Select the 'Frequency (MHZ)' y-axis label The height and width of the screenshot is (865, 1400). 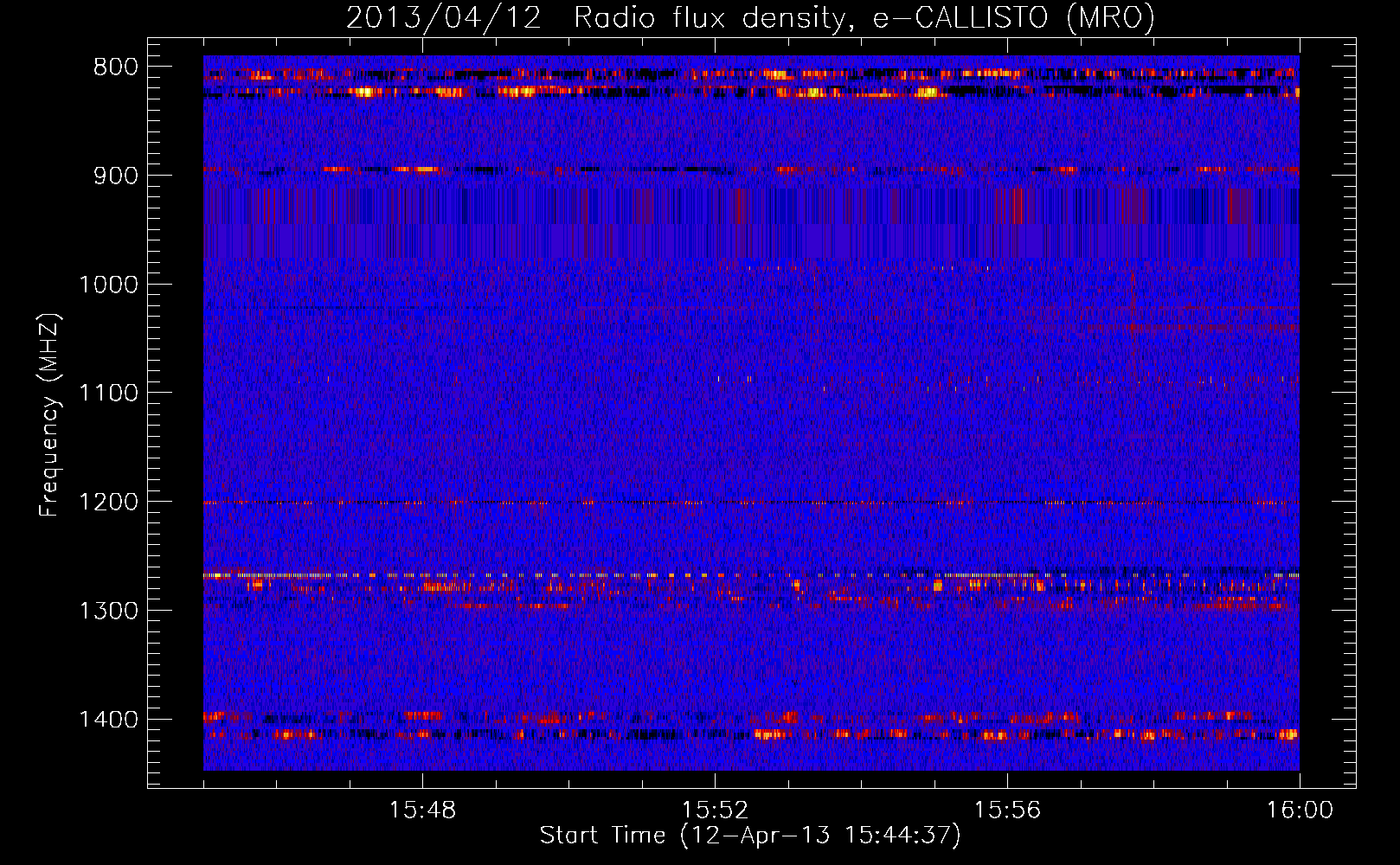(x=49, y=414)
